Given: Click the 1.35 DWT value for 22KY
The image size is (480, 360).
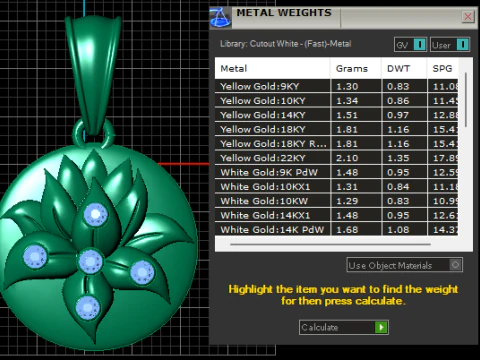Looking at the screenshot, I should [x=398, y=158].
